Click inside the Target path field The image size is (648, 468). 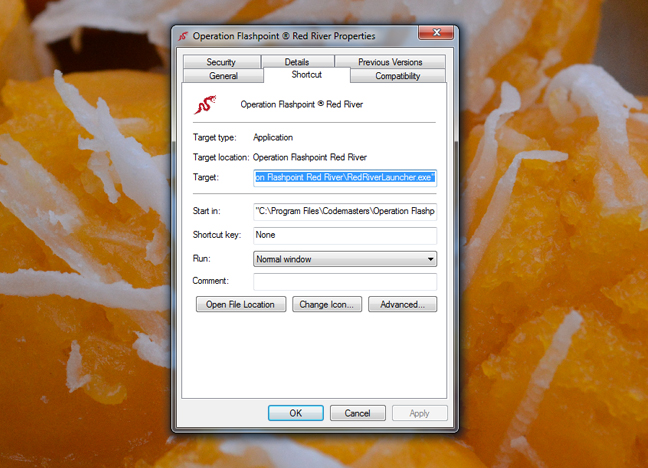pyautogui.click(x=345, y=177)
